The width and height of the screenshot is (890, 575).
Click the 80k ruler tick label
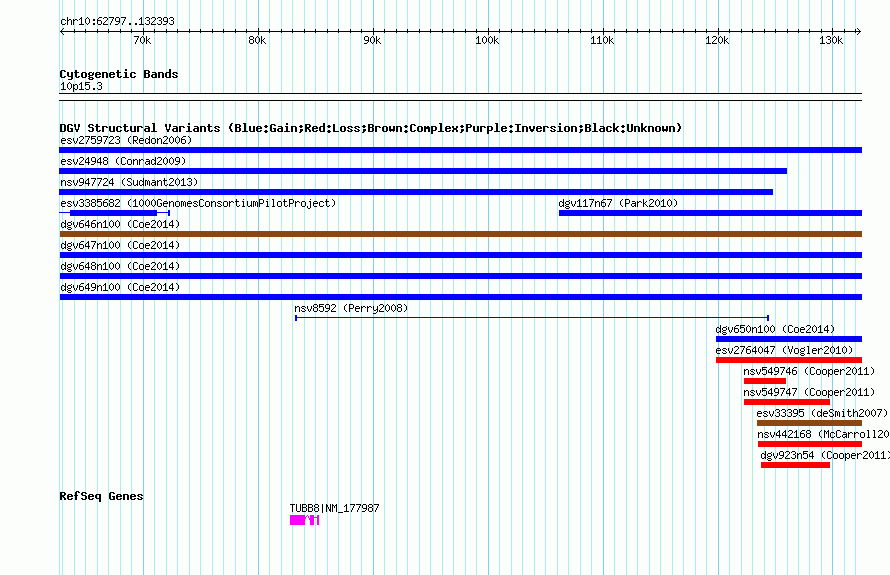click(257, 40)
